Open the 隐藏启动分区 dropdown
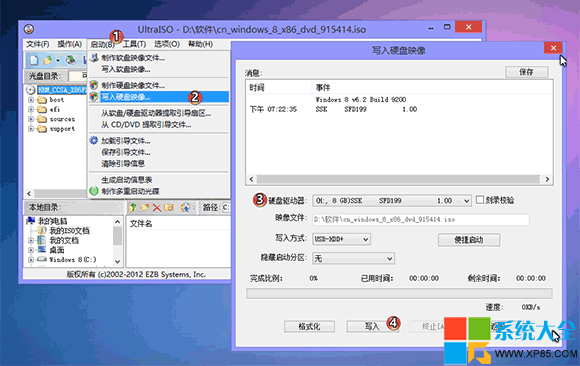The width and height of the screenshot is (580, 366). (390, 258)
